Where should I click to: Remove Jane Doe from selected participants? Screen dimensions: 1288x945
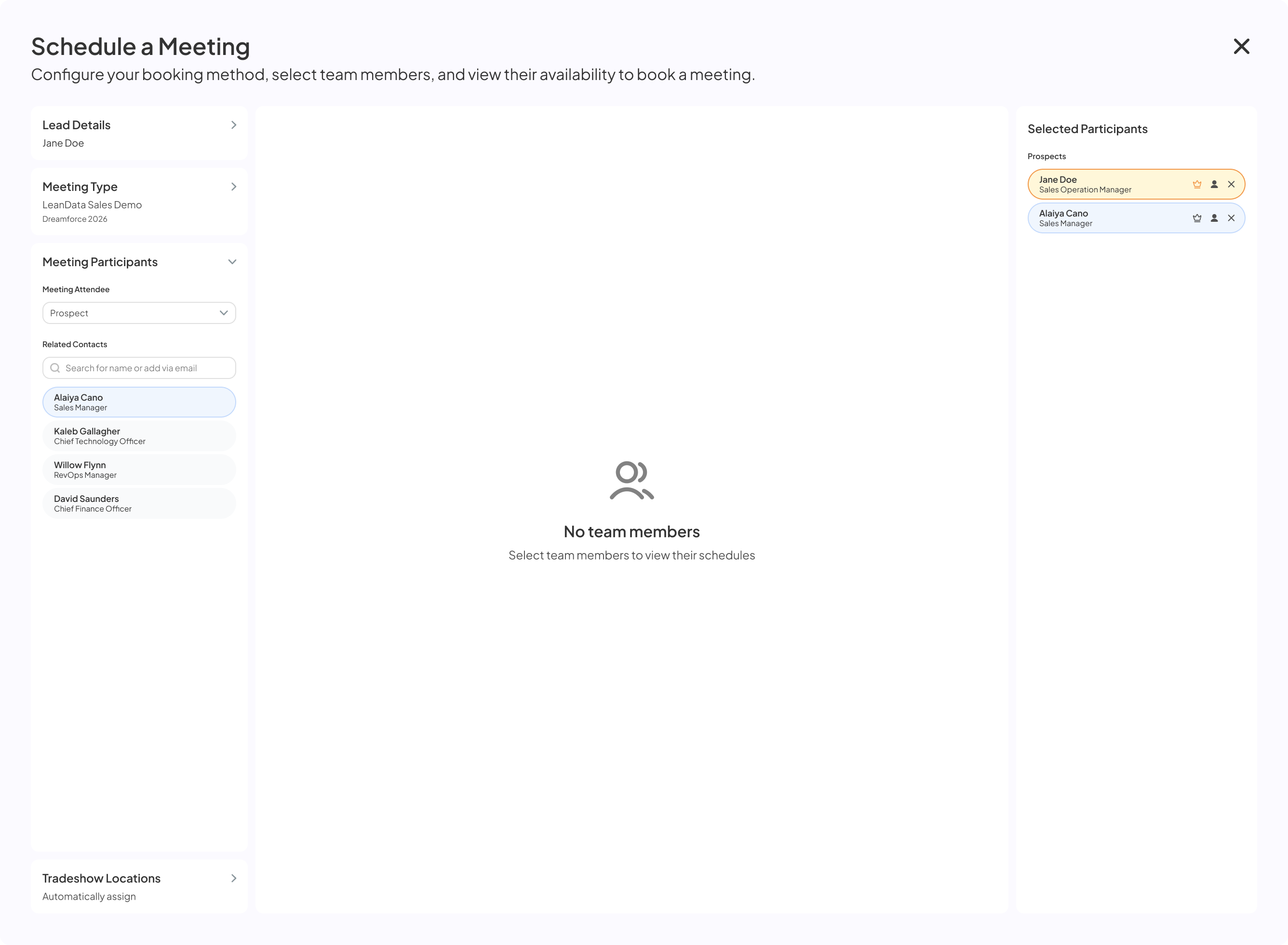pos(1231,184)
